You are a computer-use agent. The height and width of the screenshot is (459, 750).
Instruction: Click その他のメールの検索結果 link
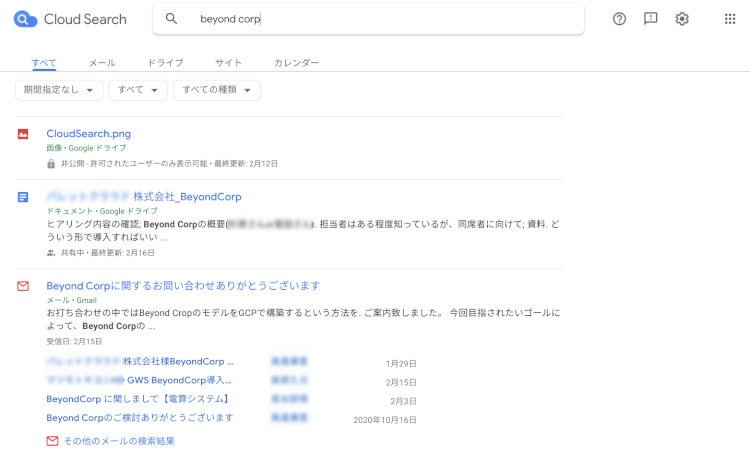point(119,441)
